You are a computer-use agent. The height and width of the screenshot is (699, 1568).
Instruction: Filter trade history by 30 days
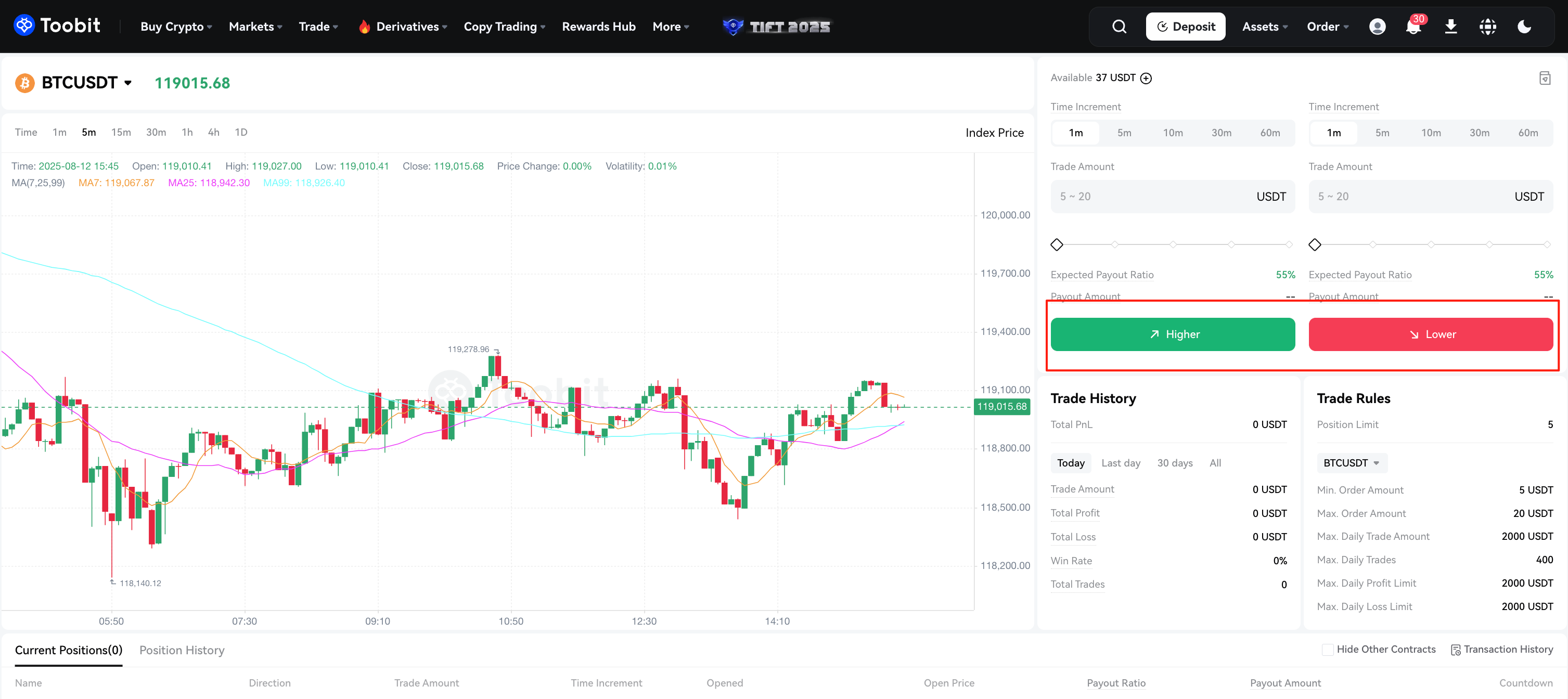(x=1174, y=462)
